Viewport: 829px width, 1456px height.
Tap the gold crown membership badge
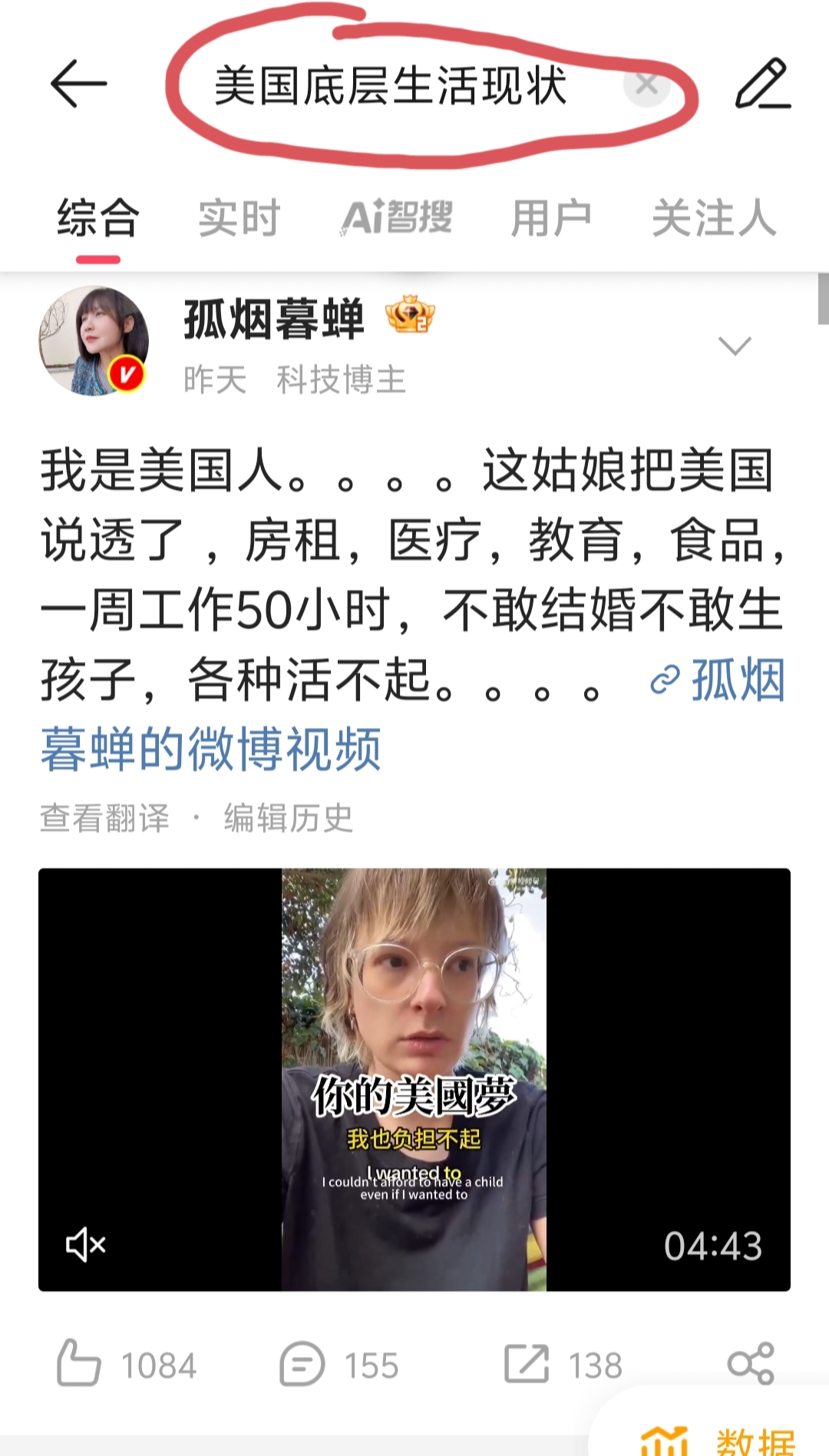coord(411,314)
